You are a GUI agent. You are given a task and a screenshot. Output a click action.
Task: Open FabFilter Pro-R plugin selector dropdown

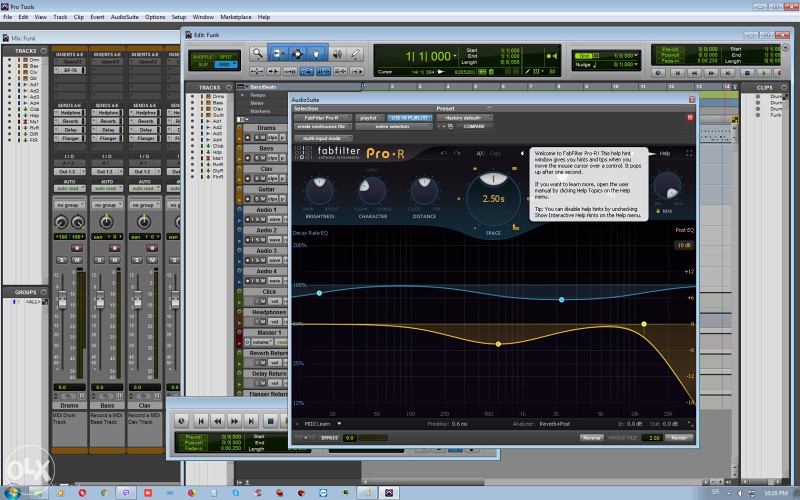322,117
